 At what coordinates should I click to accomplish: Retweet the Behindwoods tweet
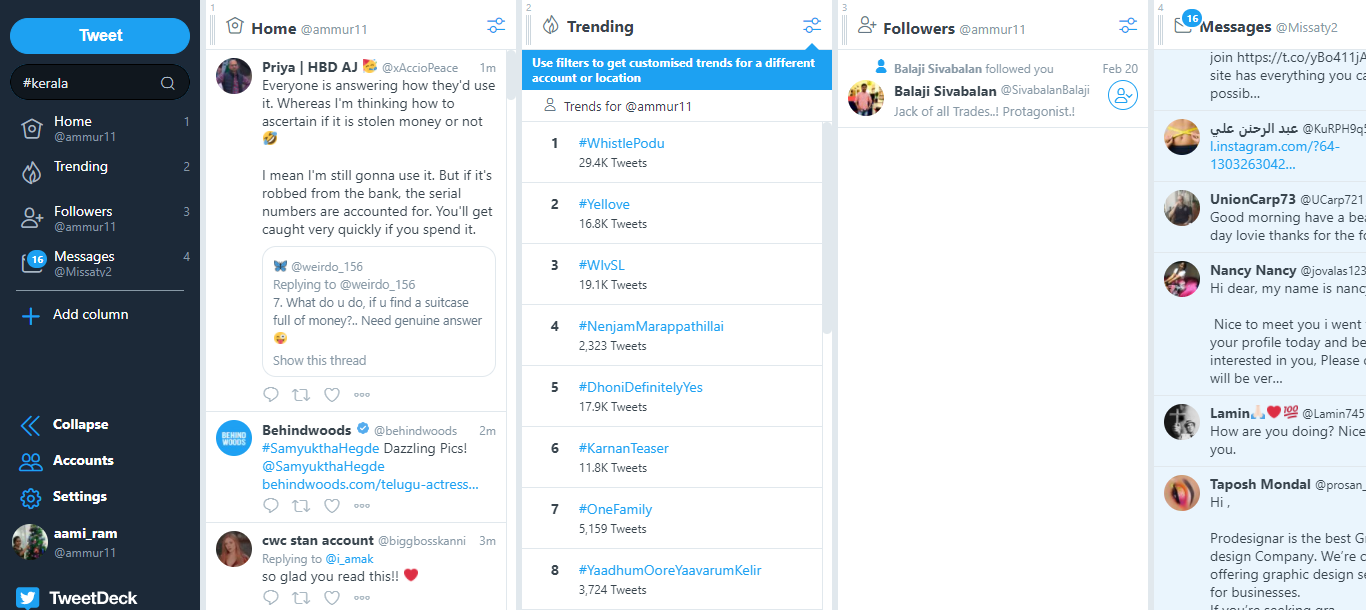point(301,506)
